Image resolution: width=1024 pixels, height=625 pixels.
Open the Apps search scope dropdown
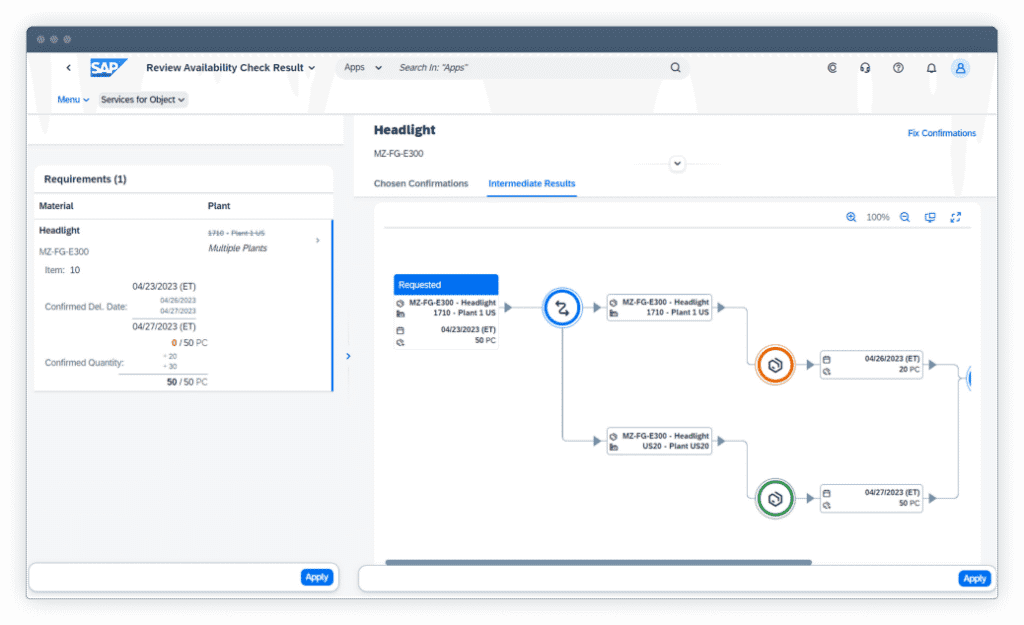(x=363, y=68)
